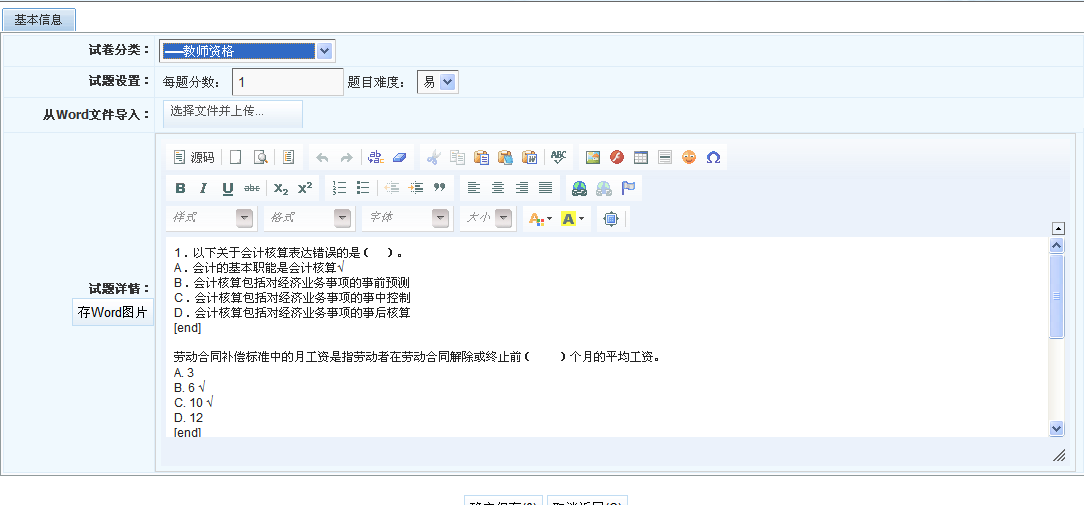Image resolution: width=1084 pixels, height=505 pixels.
Task: Click the Redo arrow icon
Action: pyautogui.click(x=346, y=158)
